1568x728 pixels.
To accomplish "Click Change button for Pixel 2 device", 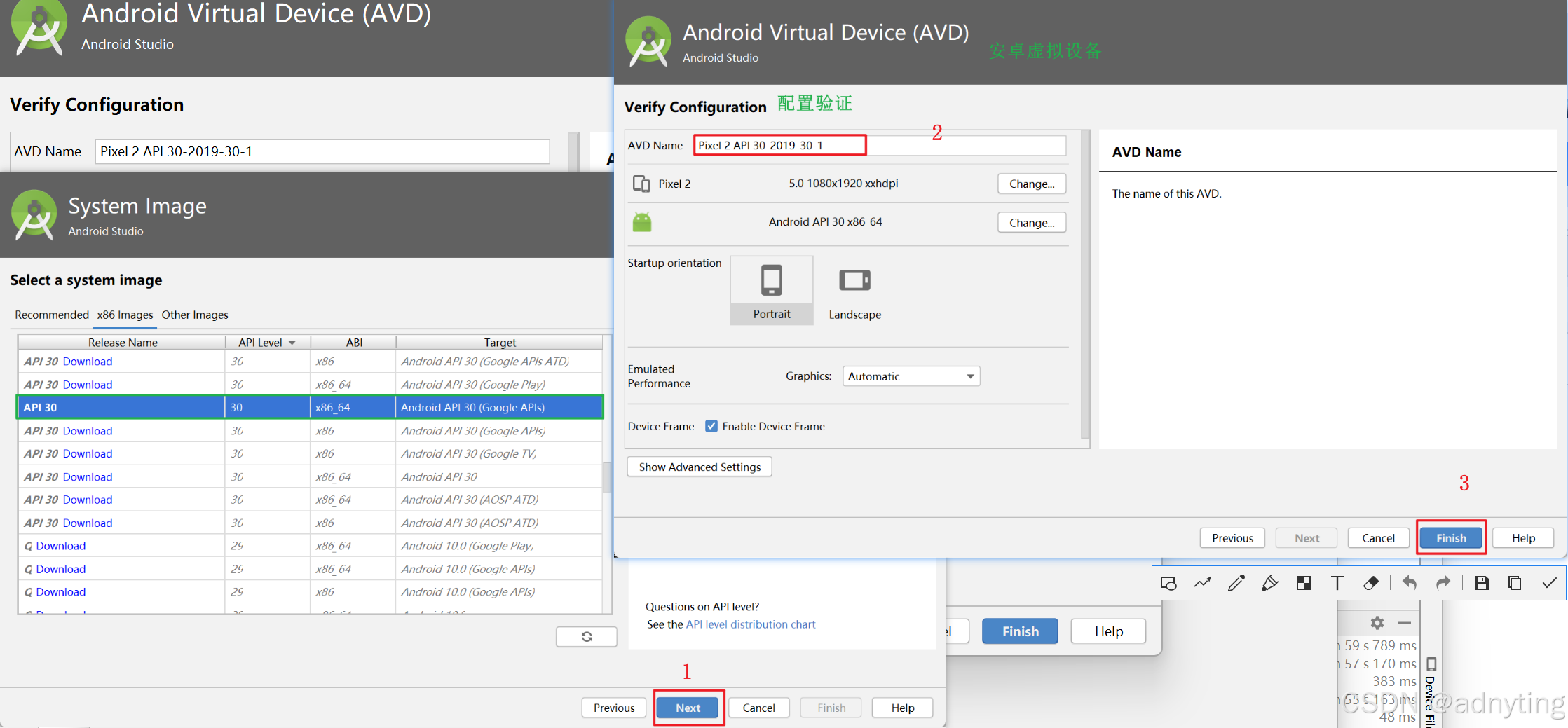I will pyautogui.click(x=1032, y=184).
